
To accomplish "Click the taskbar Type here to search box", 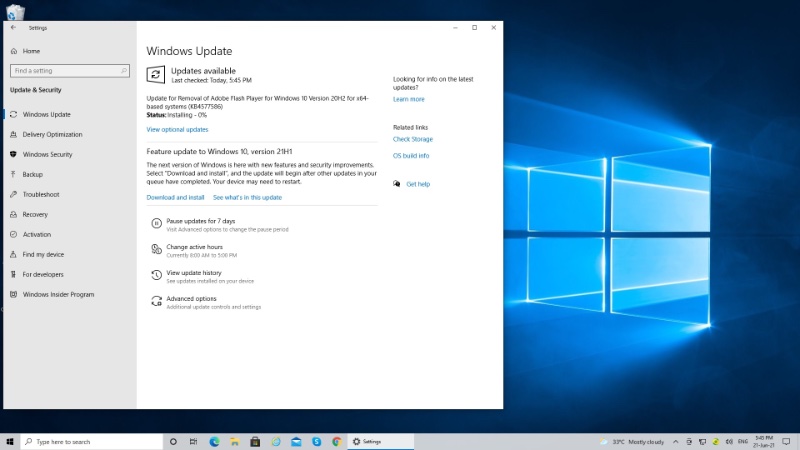I will (91, 442).
